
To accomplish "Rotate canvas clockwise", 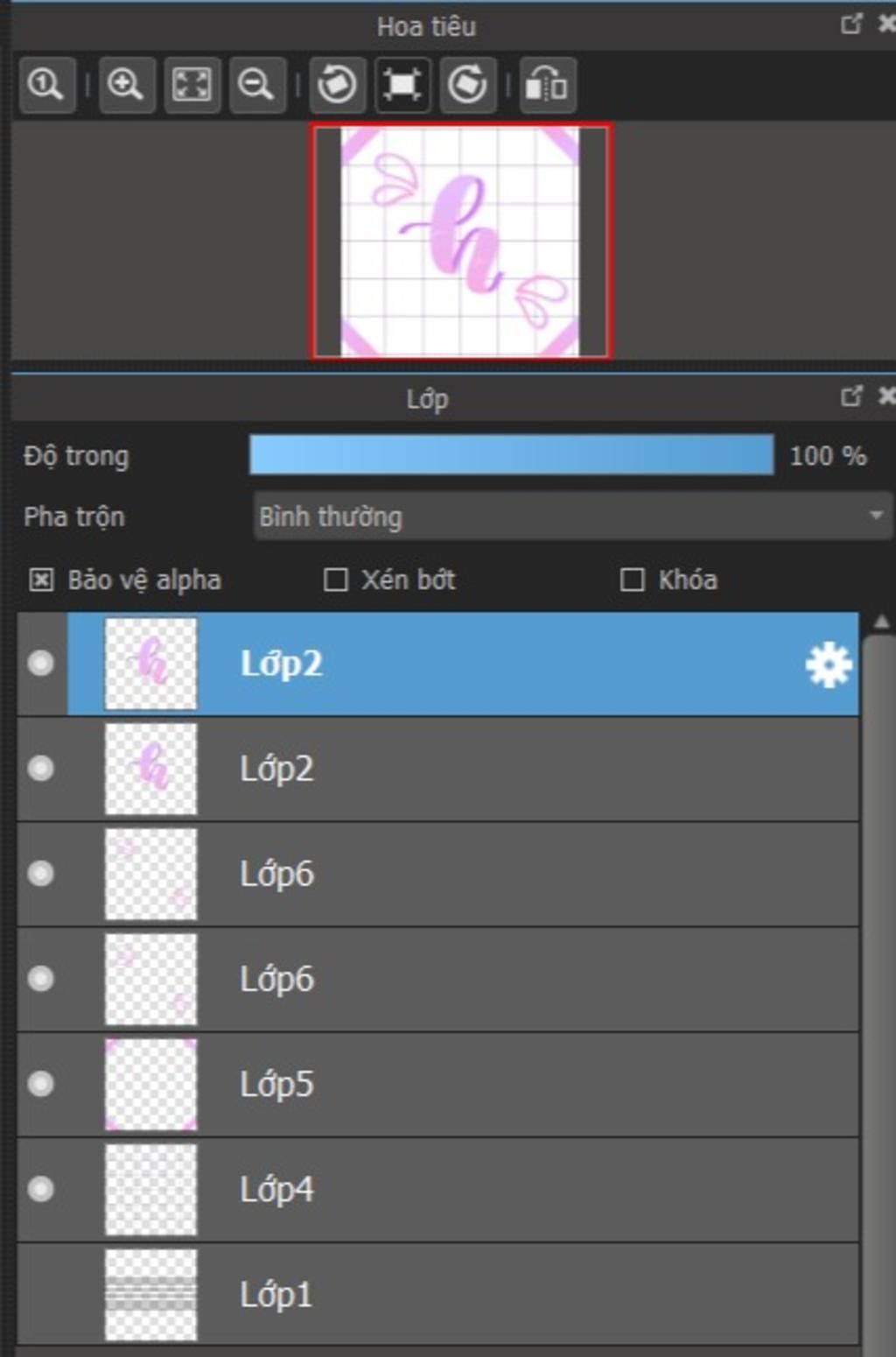I will pos(467,85).
